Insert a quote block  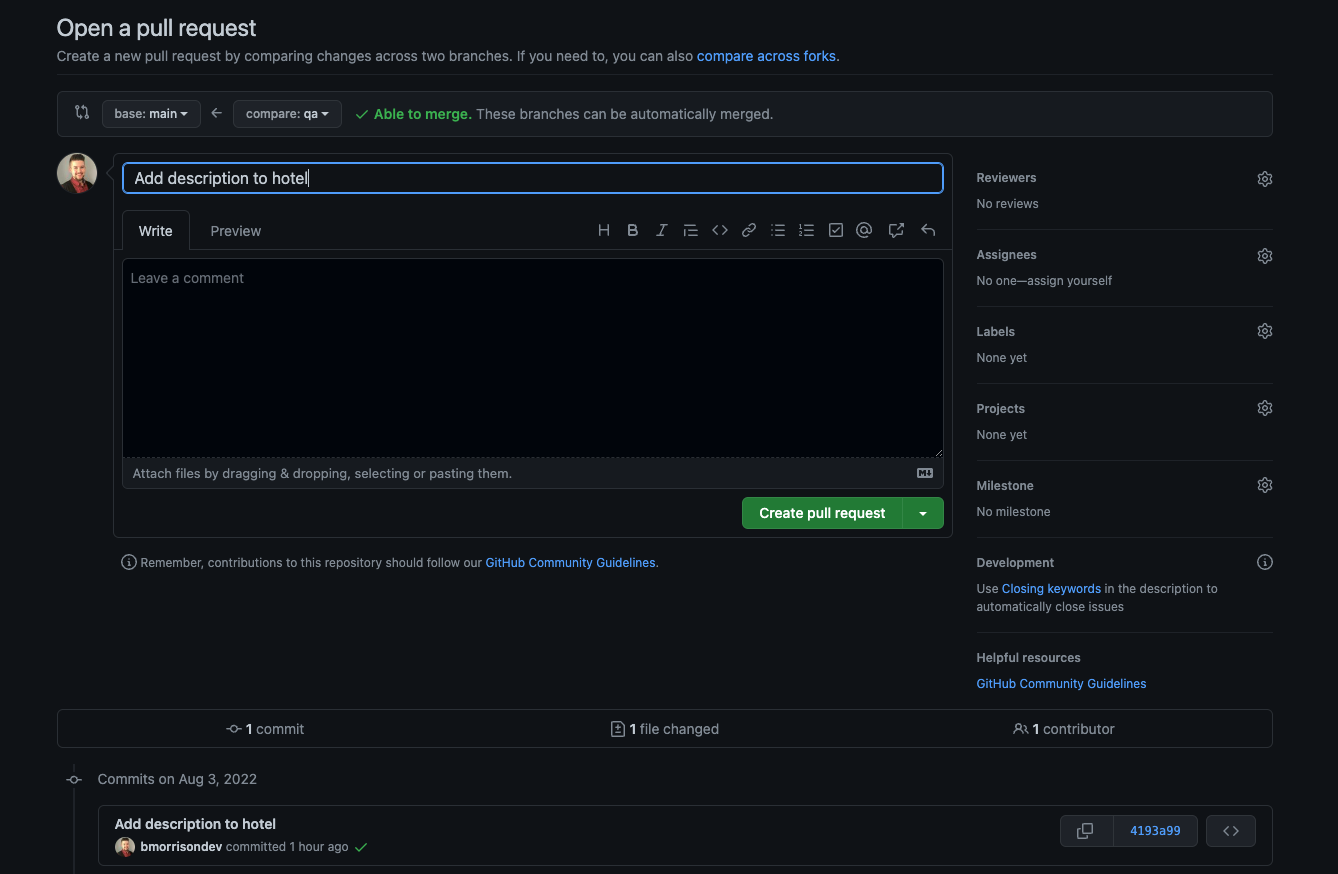[x=690, y=230]
